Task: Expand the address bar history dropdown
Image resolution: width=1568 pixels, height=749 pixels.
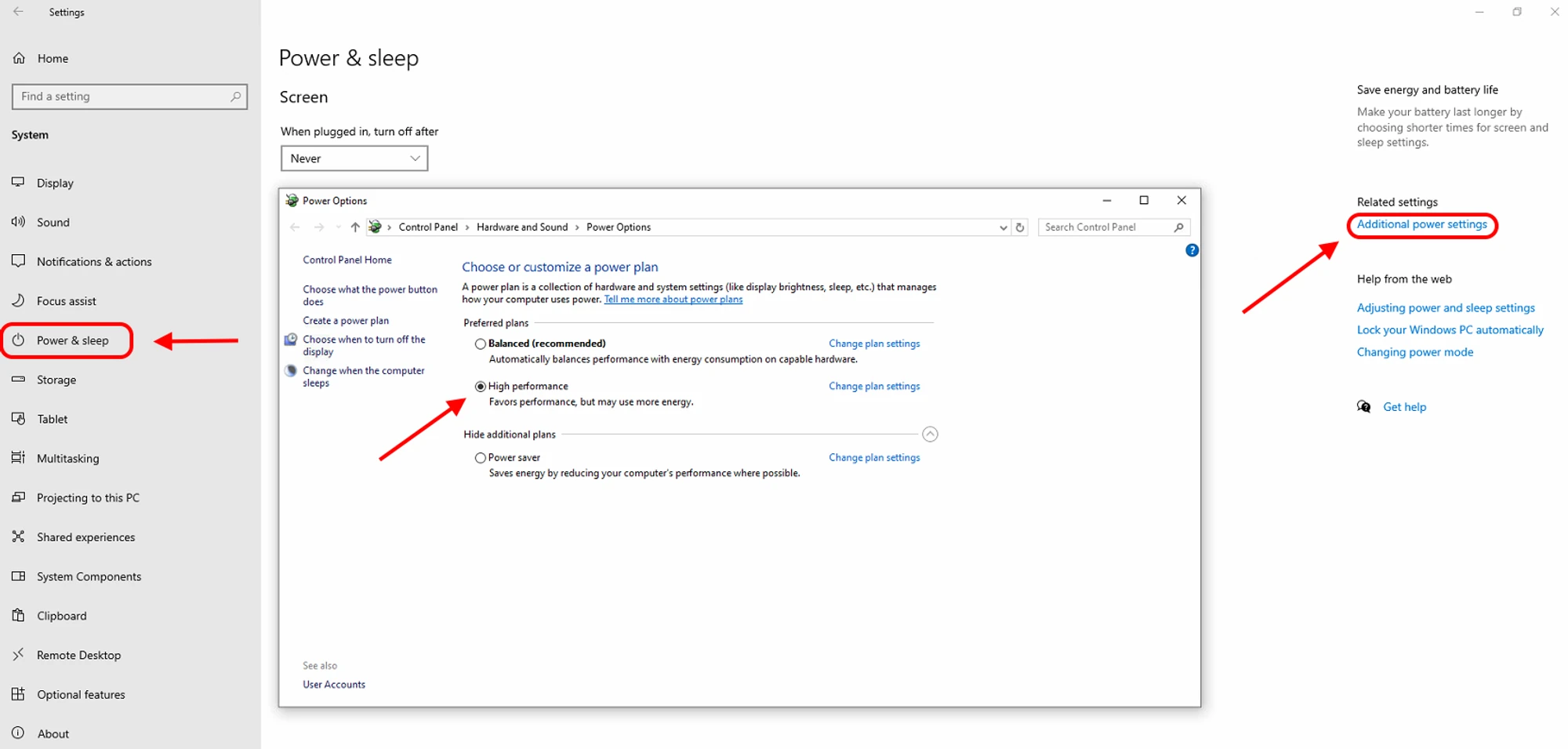Action: pos(1003,227)
